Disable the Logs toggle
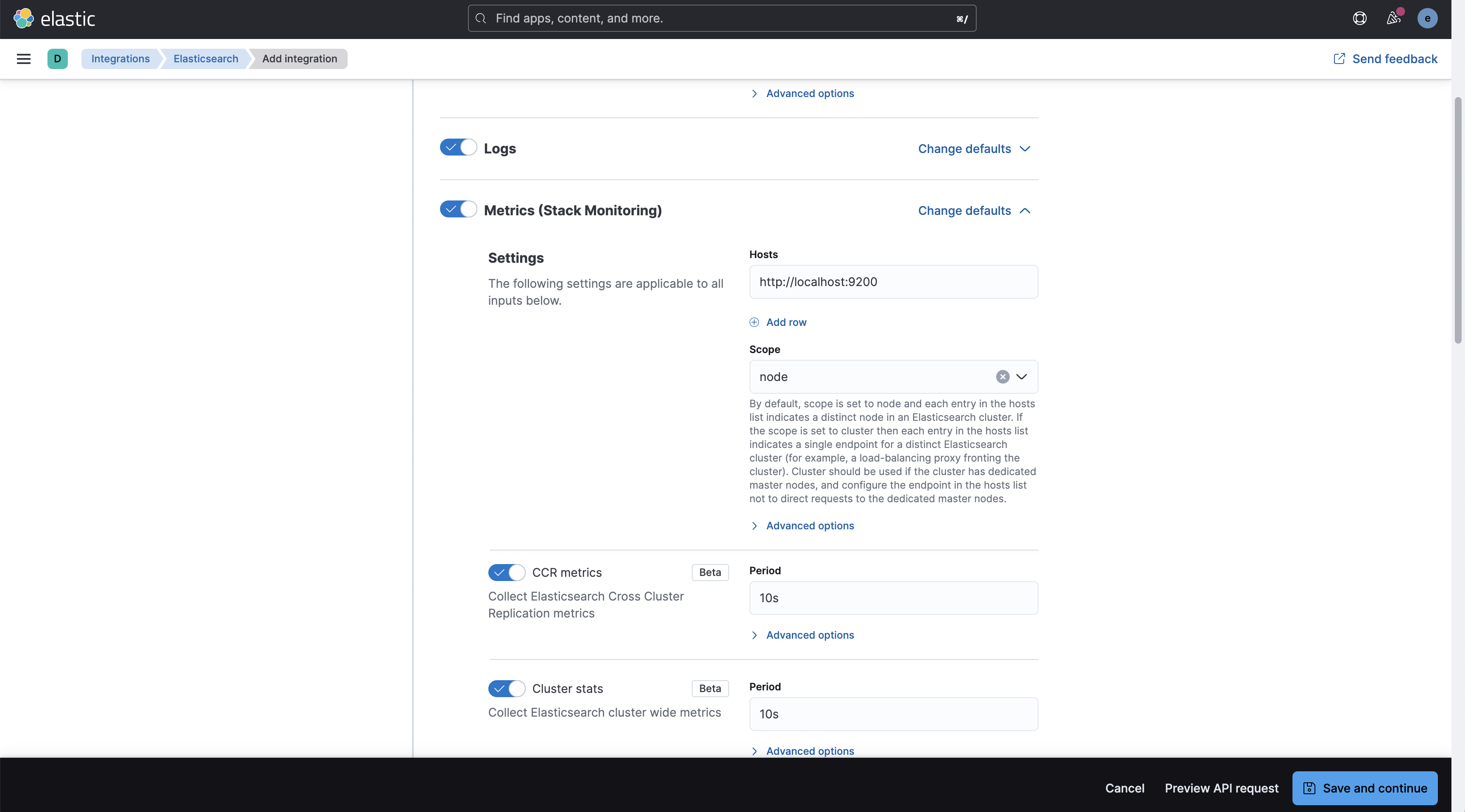The width and height of the screenshot is (1465, 812). tap(458, 147)
